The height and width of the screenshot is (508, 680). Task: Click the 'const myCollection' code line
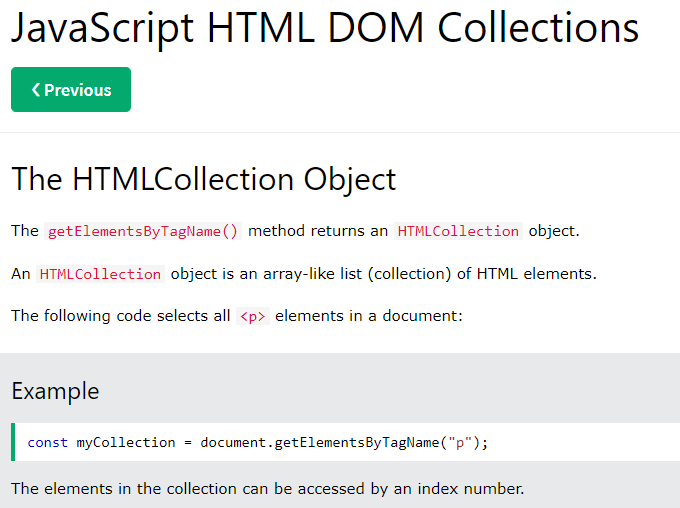[x=258, y=442]
